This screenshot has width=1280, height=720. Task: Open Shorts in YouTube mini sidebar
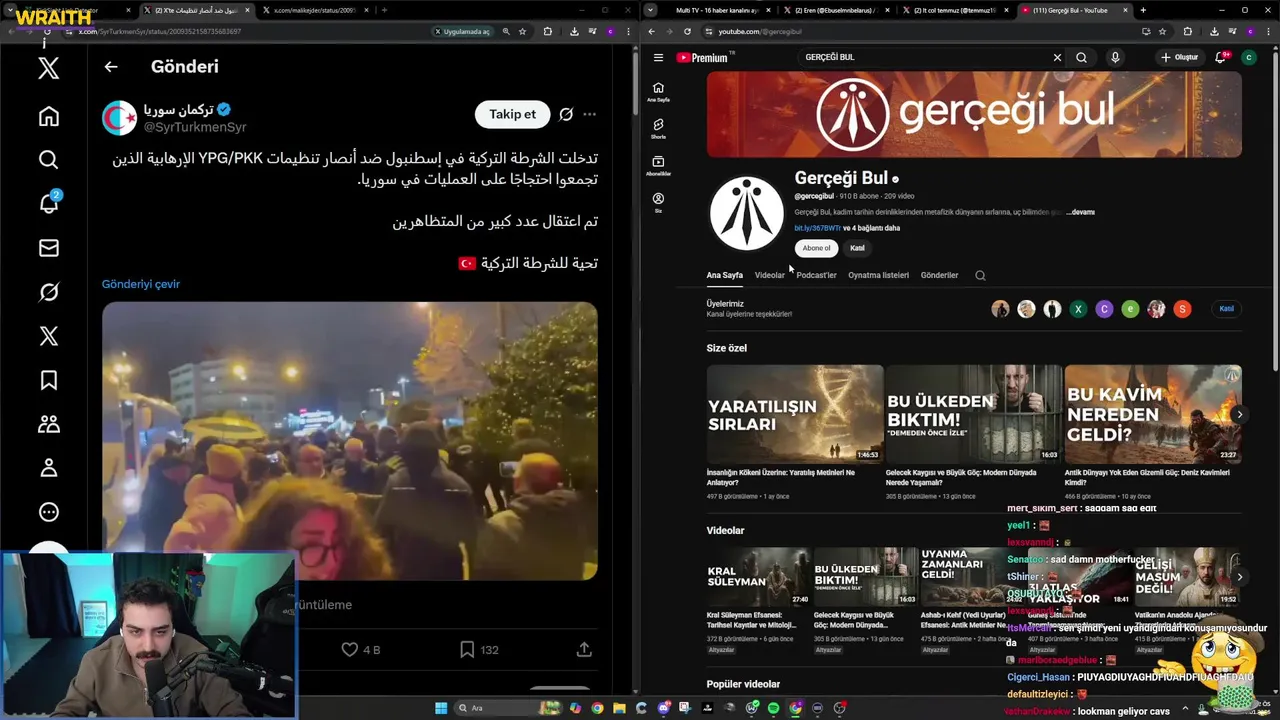click(x=658, y=128)
